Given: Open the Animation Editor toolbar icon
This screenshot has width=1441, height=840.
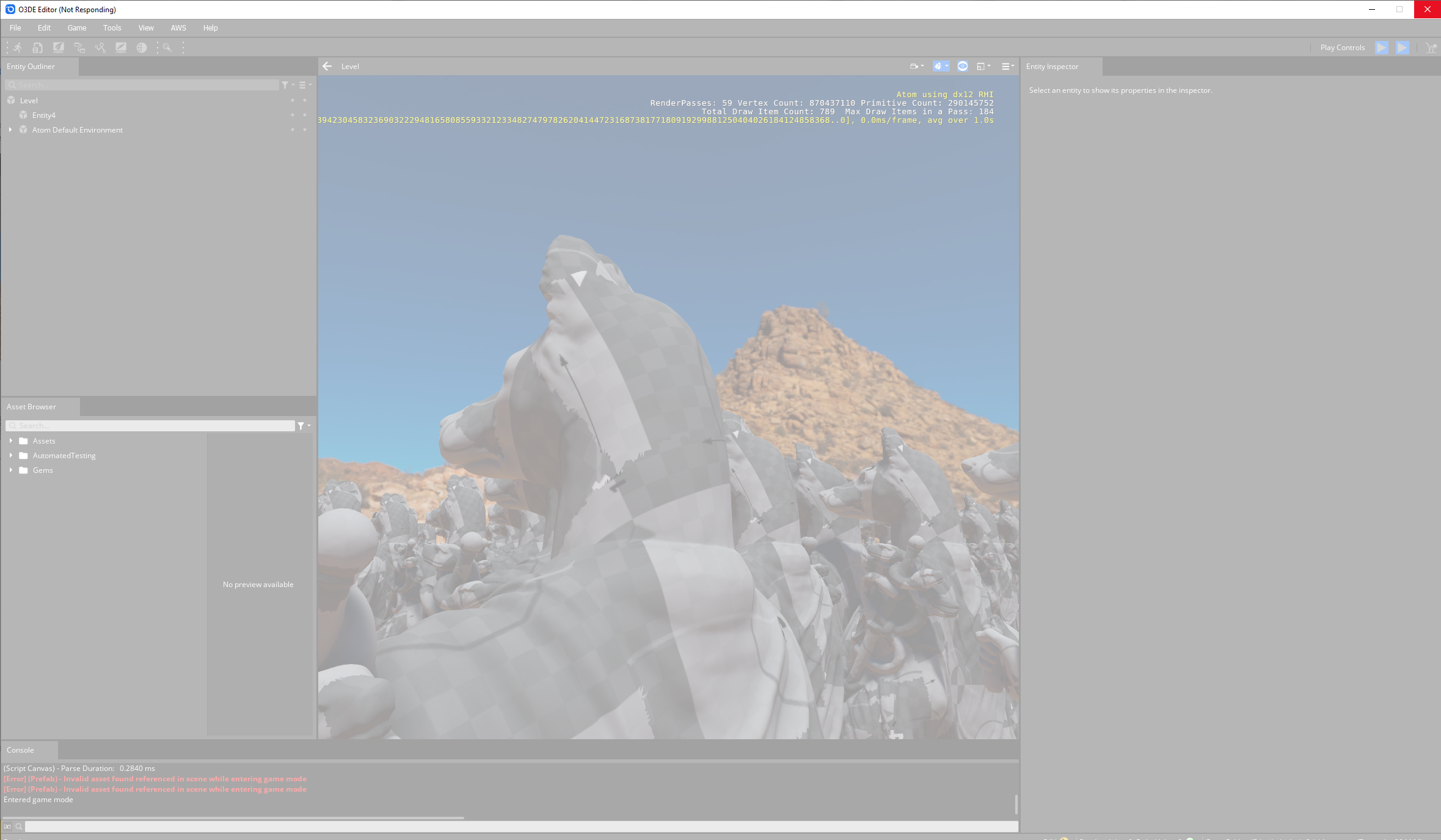Looking at the screenshot, I should point(100,48).
